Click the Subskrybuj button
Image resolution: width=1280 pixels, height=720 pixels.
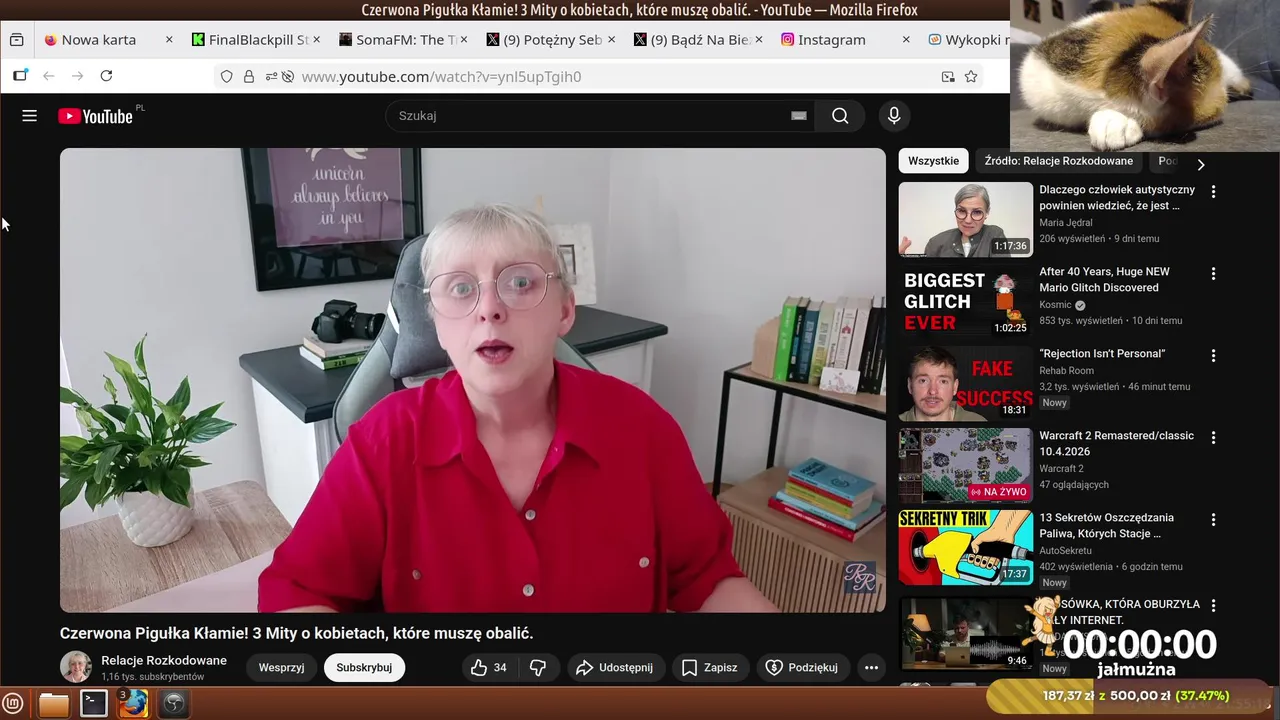(x=364, y=667)
